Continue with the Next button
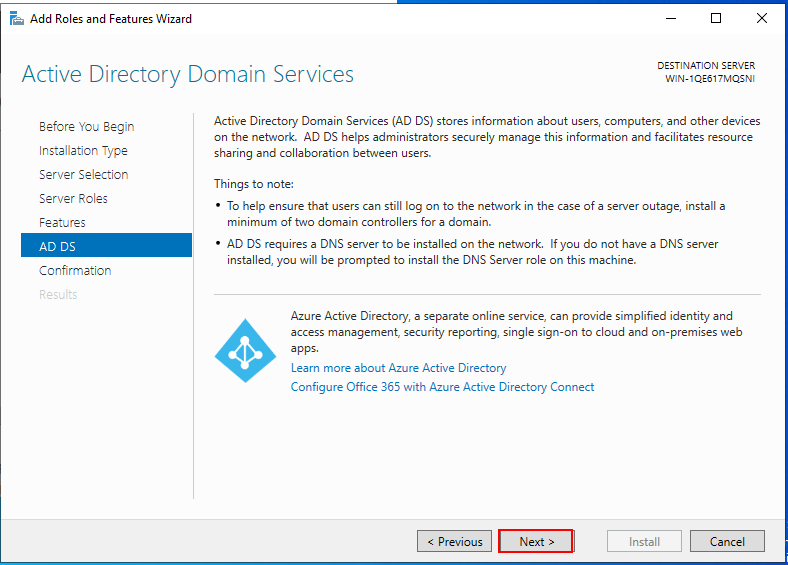788x565 pixels. pyautogui.click(x=536, y=541)
